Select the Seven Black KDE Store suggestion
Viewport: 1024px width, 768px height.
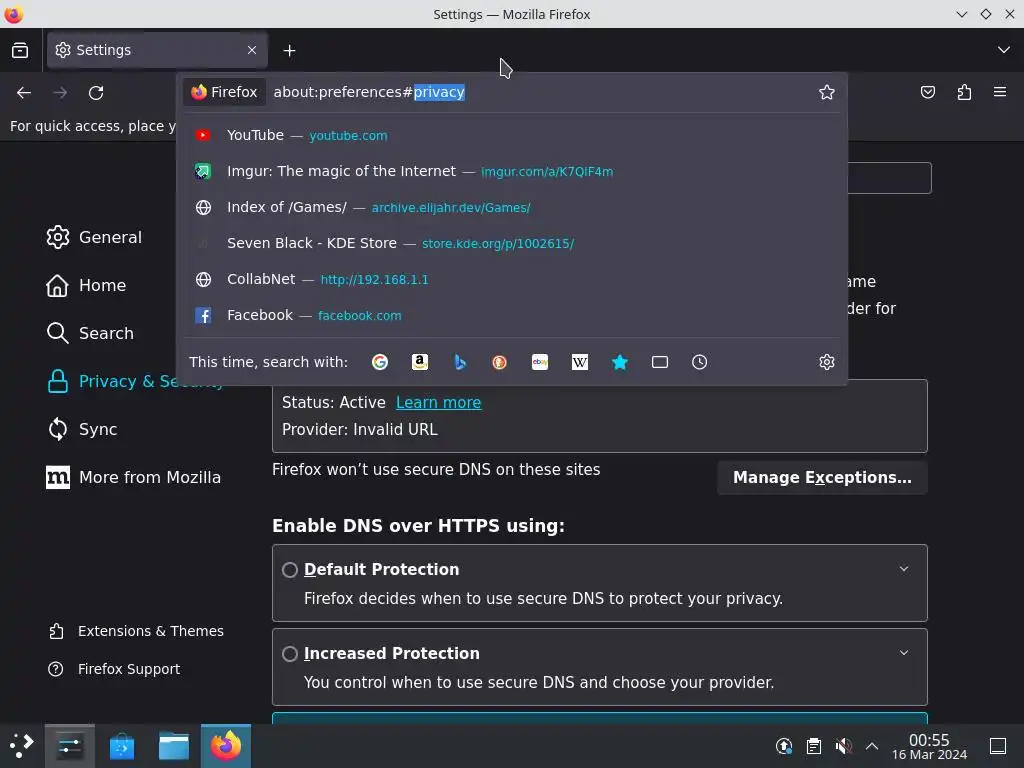tap(512, 243)
